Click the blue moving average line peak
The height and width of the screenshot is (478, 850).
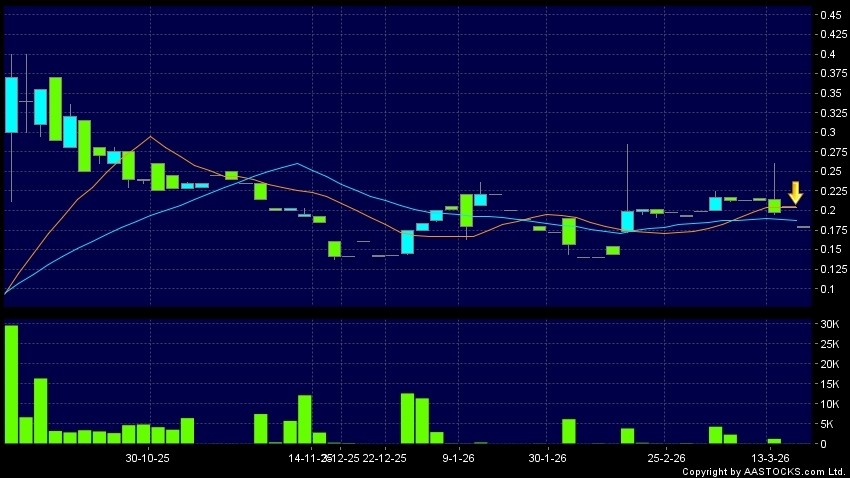[x=298, y=163]
